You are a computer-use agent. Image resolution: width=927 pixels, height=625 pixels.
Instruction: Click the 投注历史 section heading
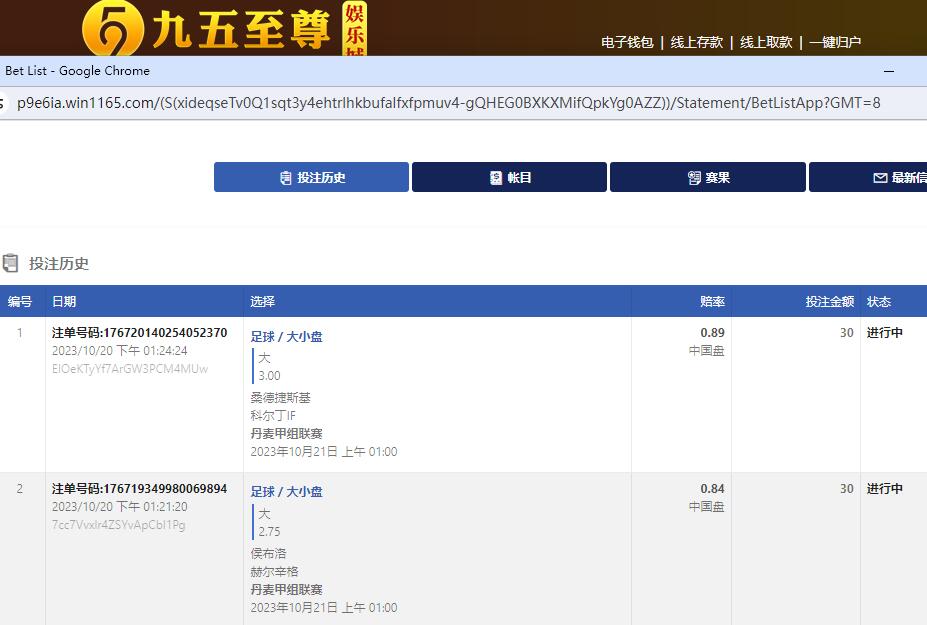click(59, 264)
